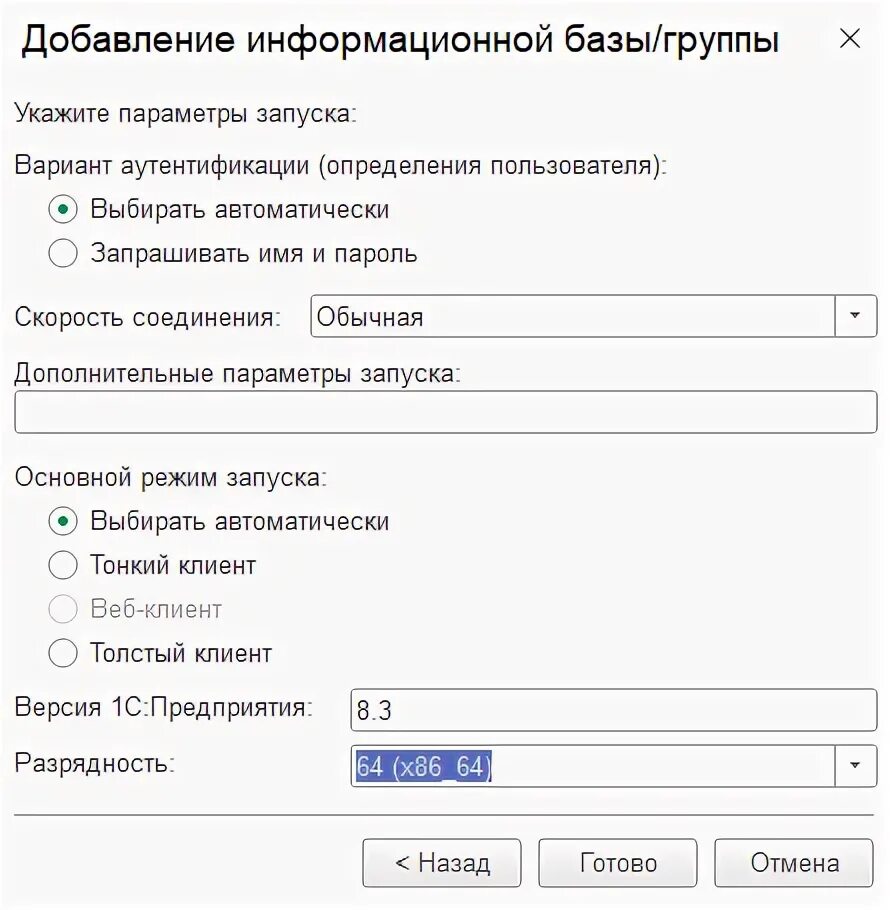Choose automatic launch mode 'Выбирать автоматически' radio

click(63, 522)
